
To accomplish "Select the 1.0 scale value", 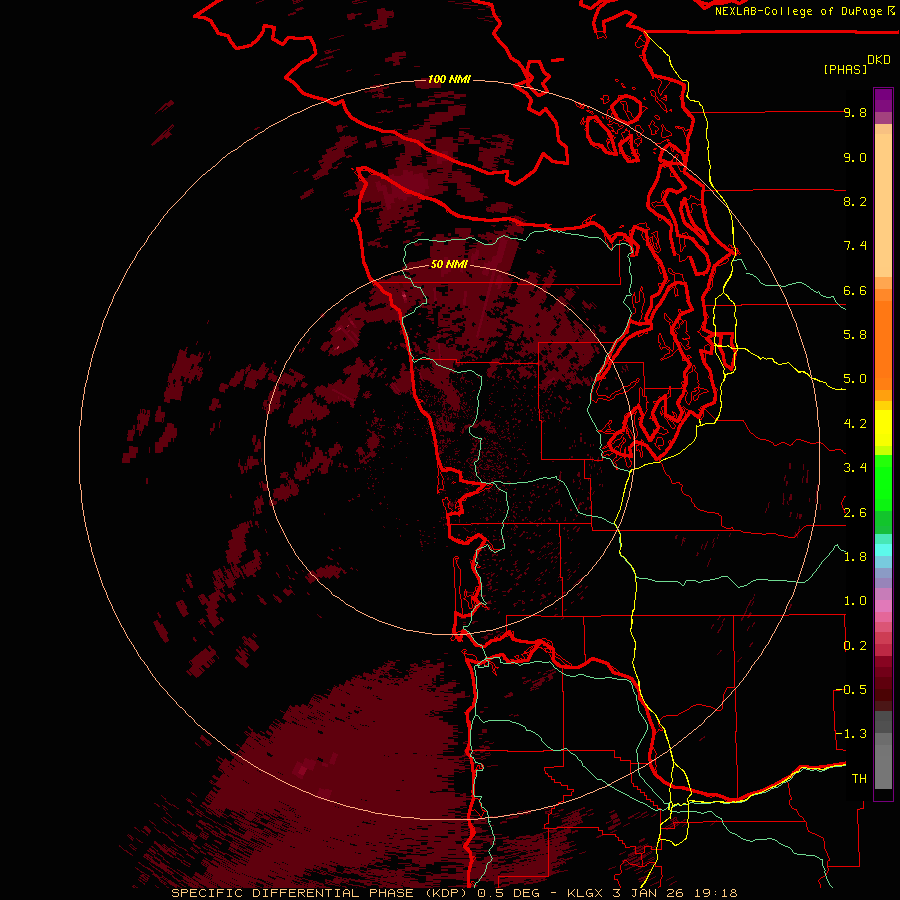I will click(x=855, y=601).
